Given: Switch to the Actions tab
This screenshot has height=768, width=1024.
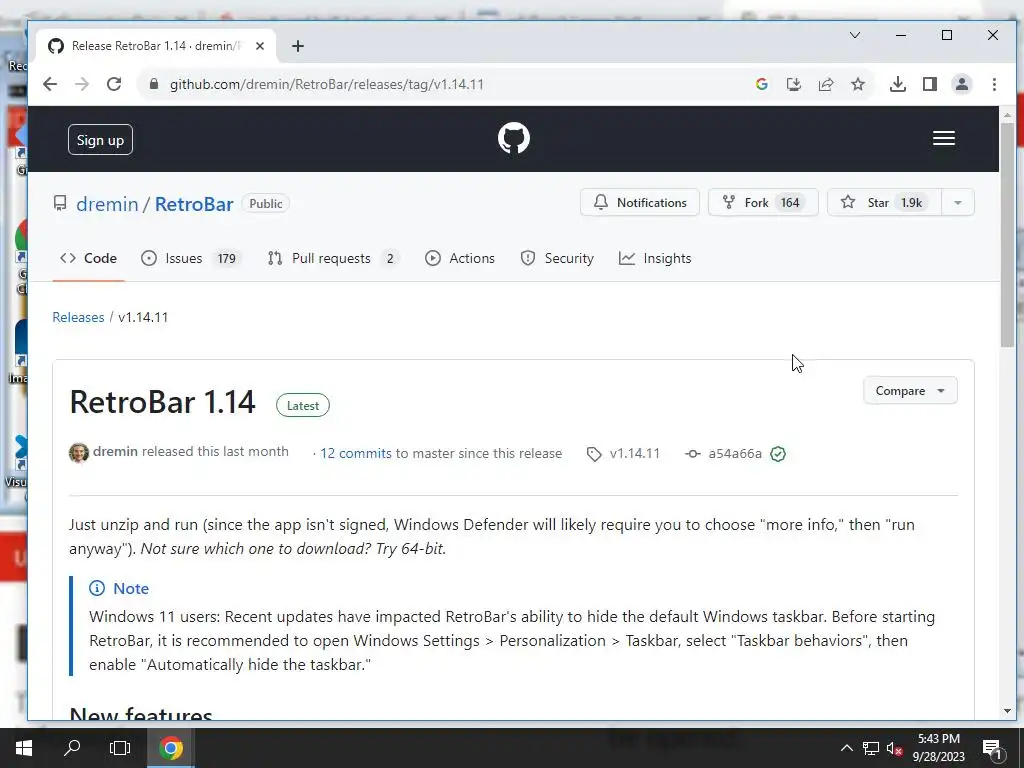Looking at the screenshot, I should tap(460, 259).
